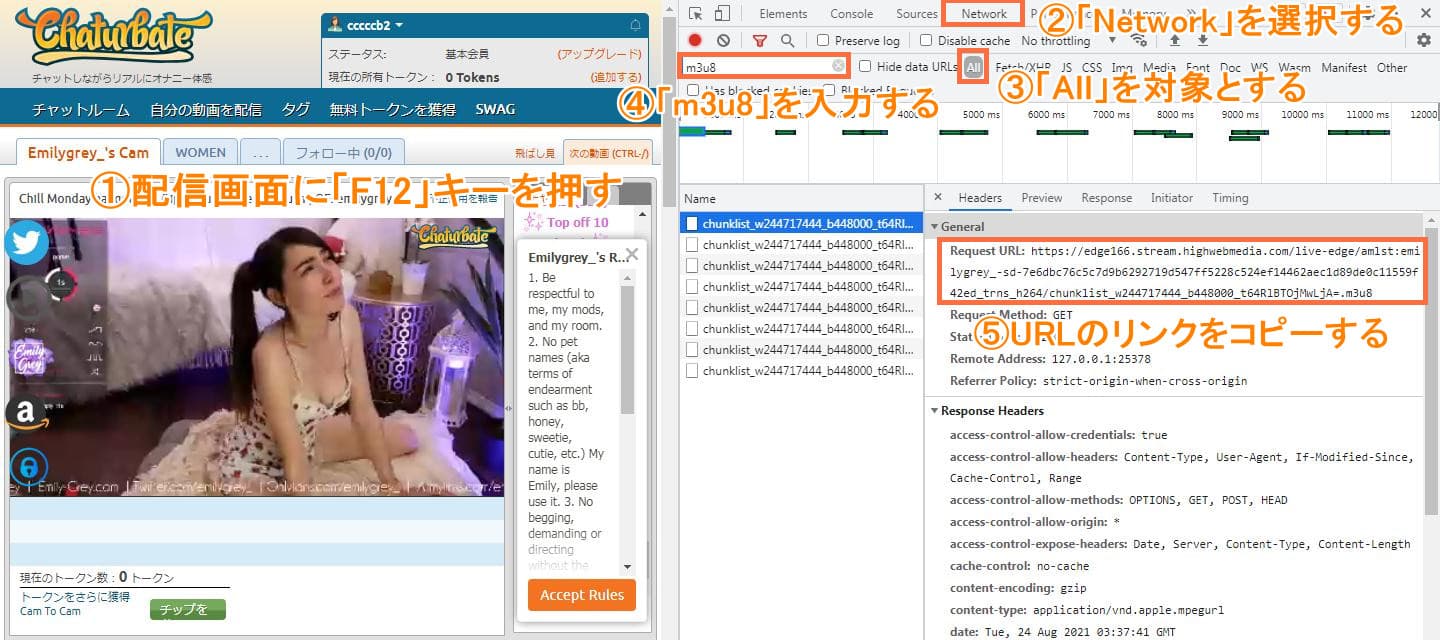This screenshot has width=1440, height=640.
Task: Open network settings gear icon
Action: pyautogui.click(x=1424, y=40)
